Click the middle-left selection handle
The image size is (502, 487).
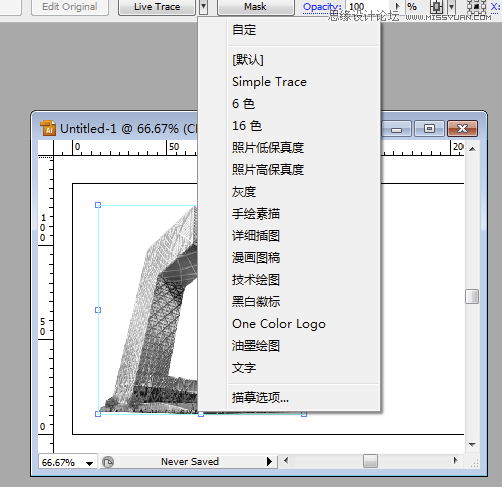[98, 310]
